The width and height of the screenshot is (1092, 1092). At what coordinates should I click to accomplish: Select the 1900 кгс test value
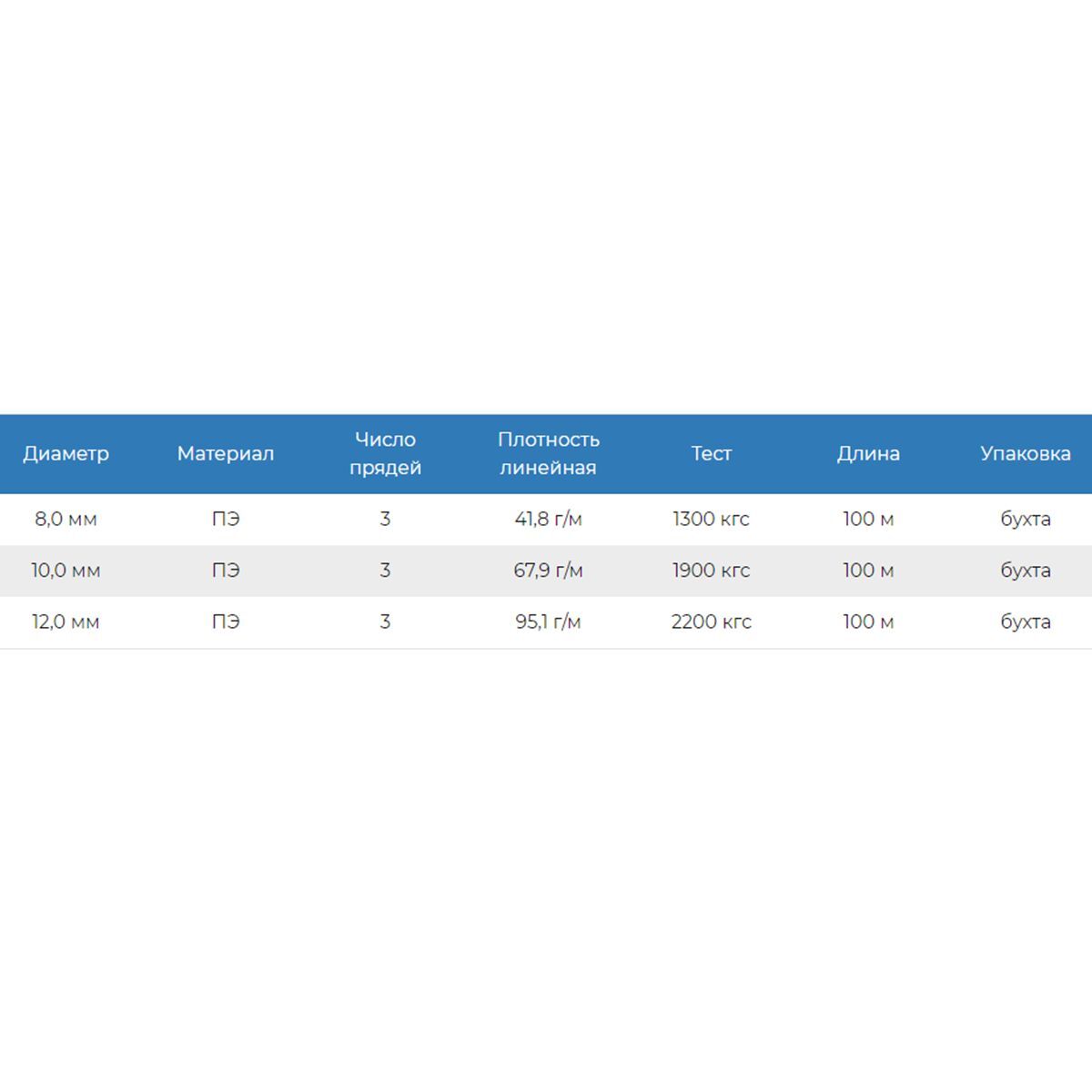711,571
